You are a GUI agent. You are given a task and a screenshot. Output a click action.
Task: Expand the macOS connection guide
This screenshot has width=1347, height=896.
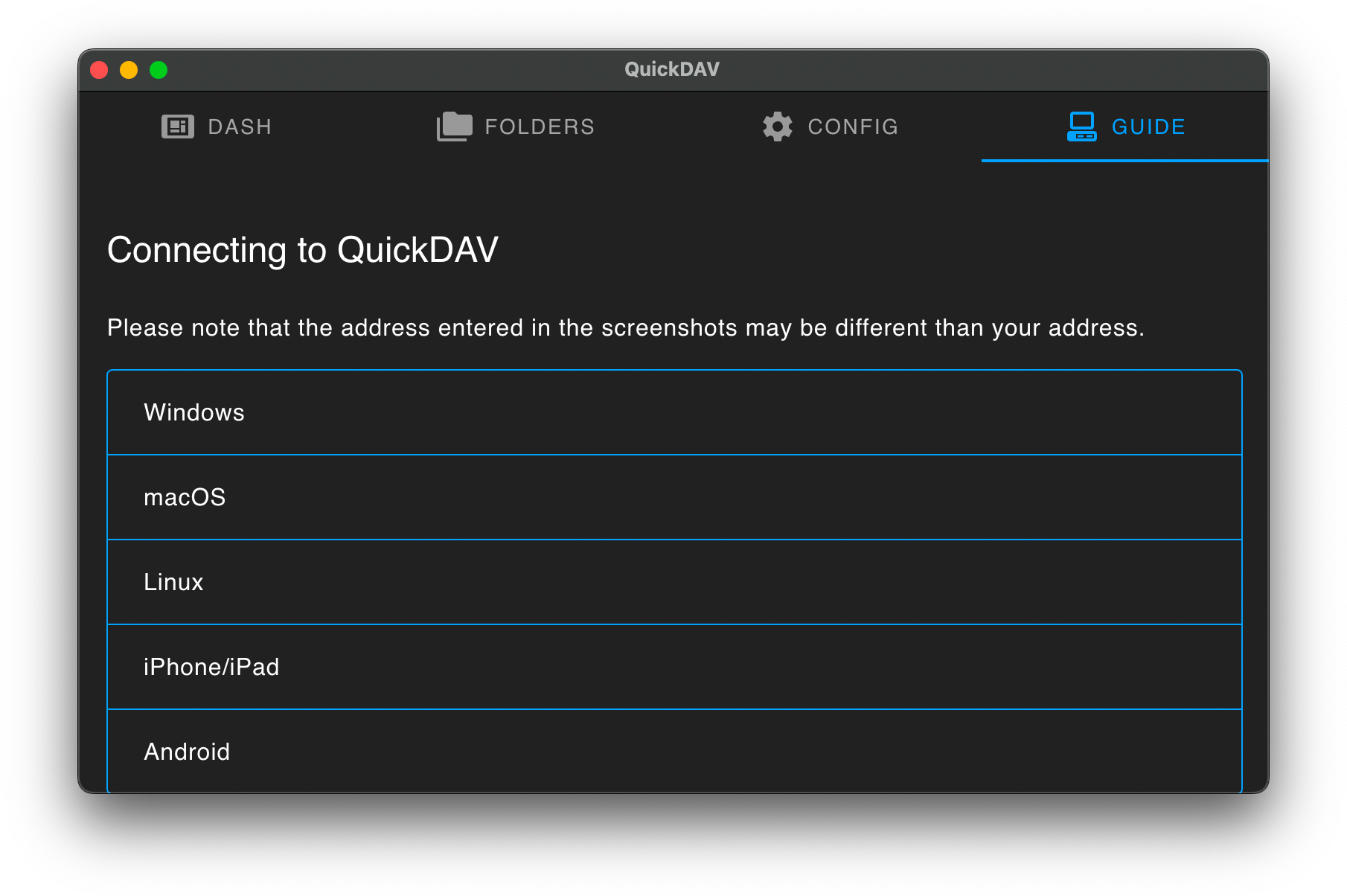pos(673,497)
